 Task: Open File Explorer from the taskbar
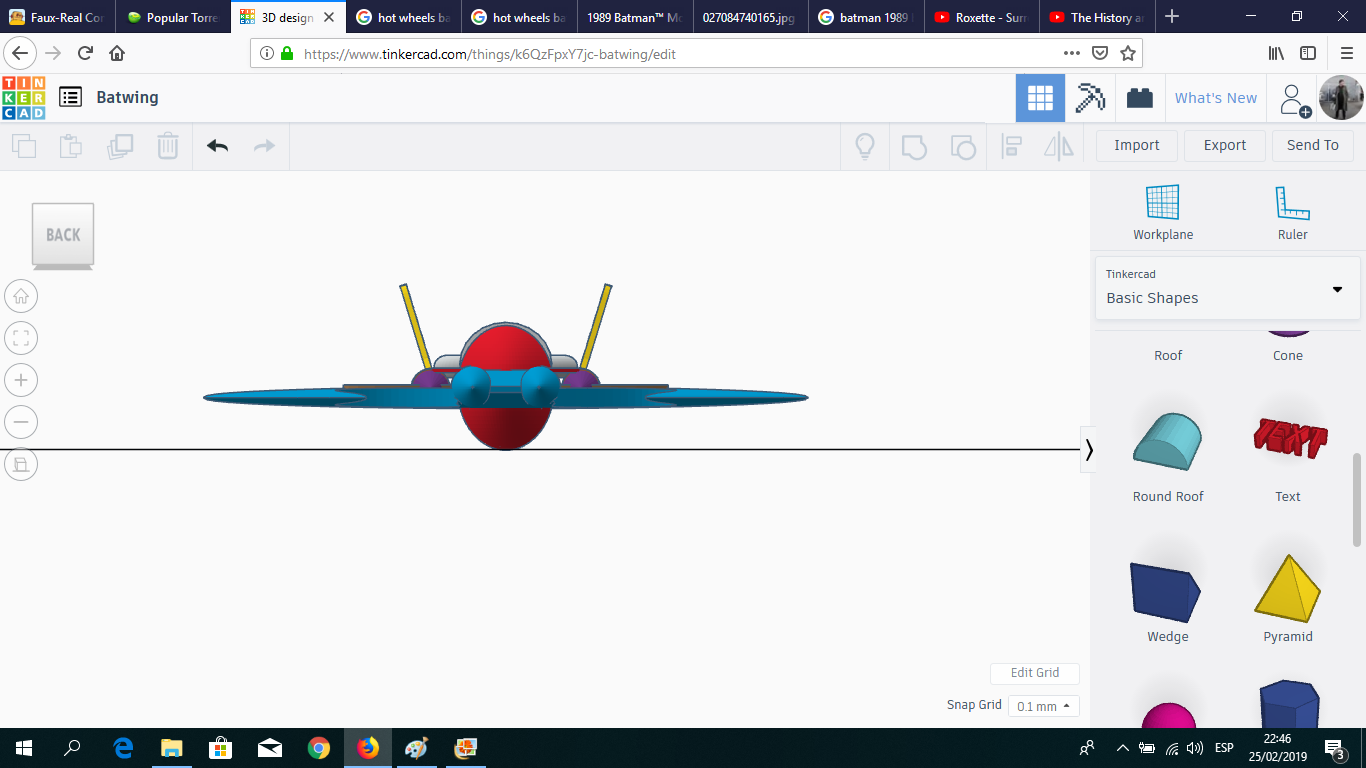click(172, 748)
